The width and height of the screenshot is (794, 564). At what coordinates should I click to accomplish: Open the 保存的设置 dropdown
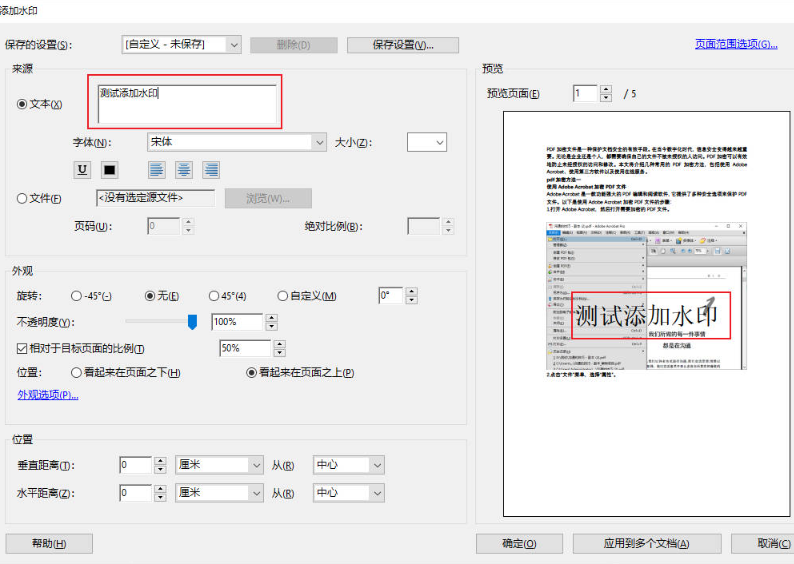coord(181,45)
